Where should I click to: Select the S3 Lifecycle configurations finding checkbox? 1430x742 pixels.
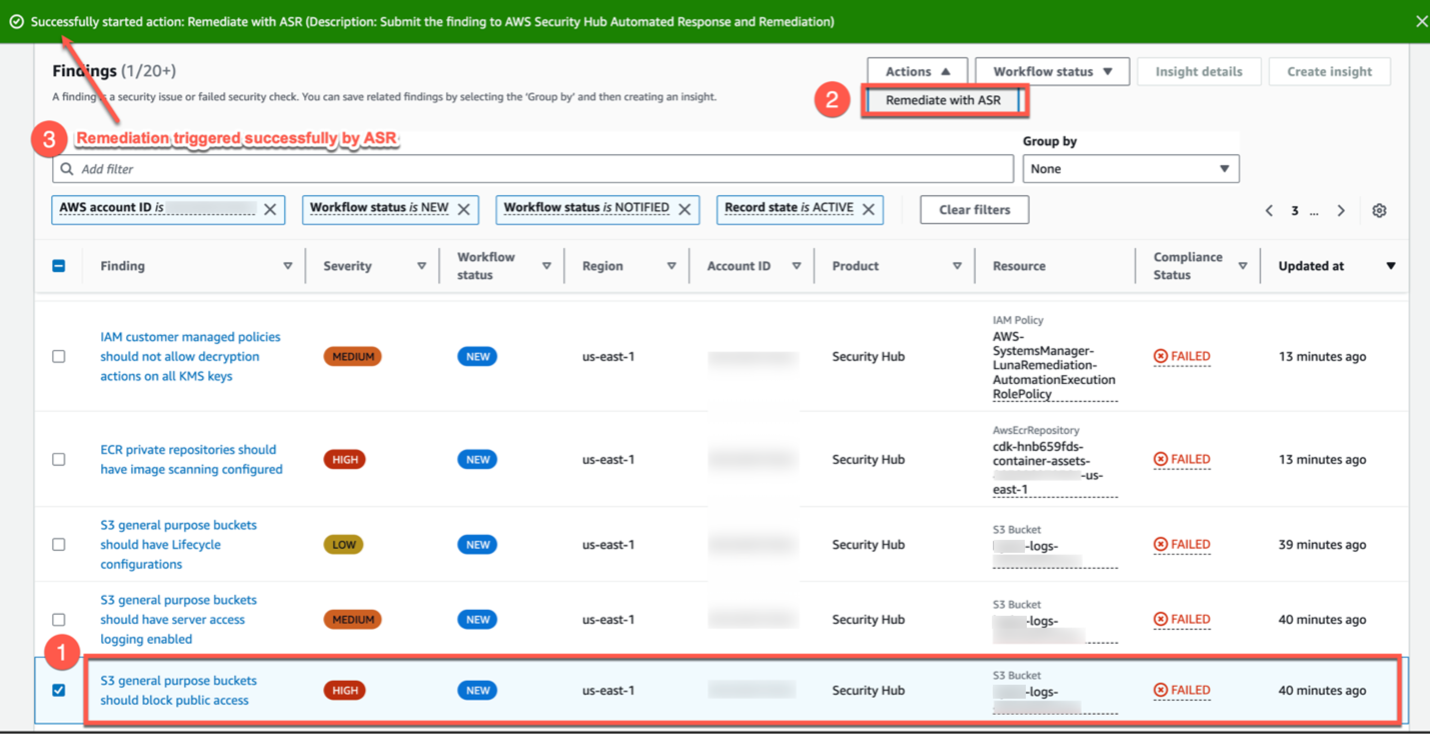coord(59,544)
